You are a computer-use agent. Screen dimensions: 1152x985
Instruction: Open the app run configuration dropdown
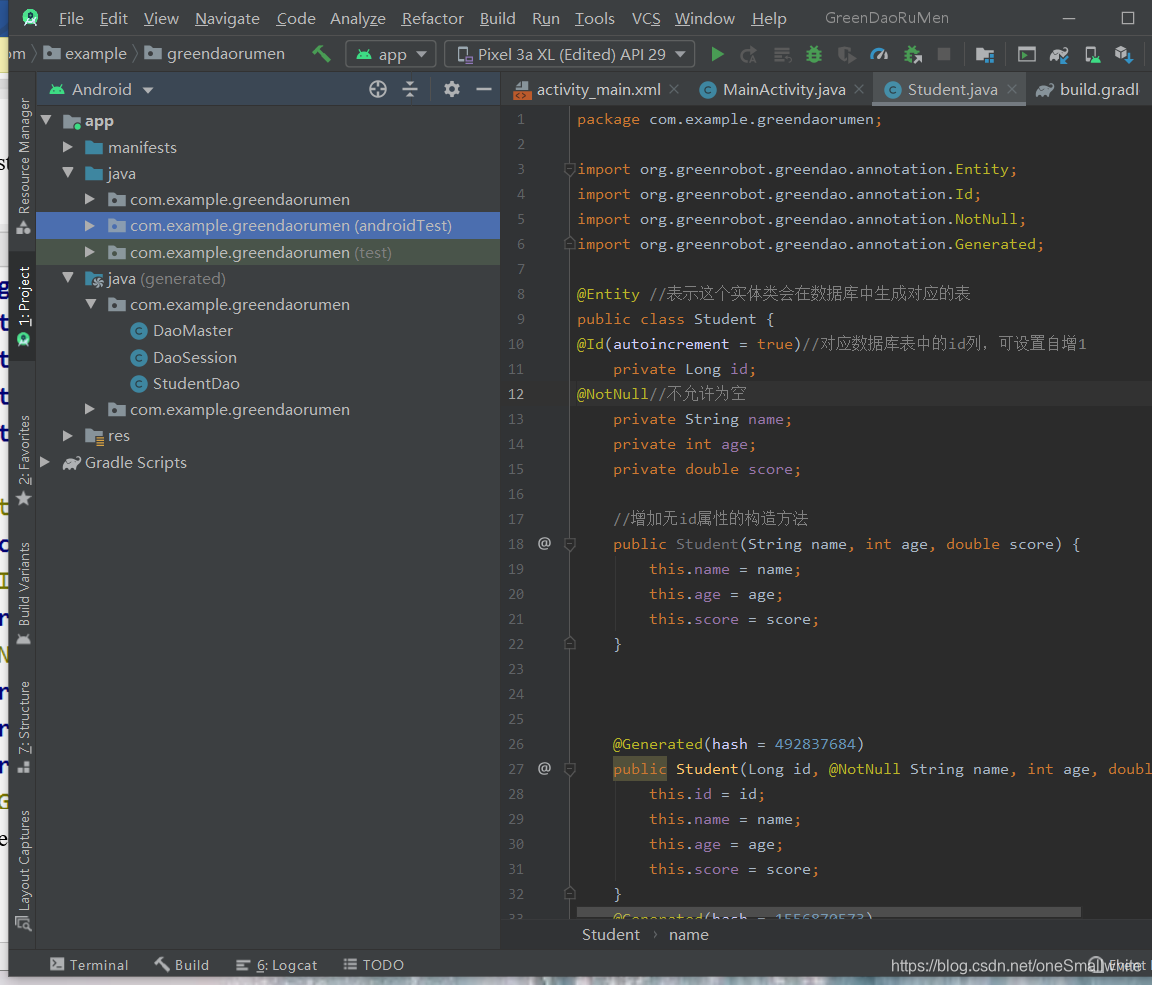[391, 54]
